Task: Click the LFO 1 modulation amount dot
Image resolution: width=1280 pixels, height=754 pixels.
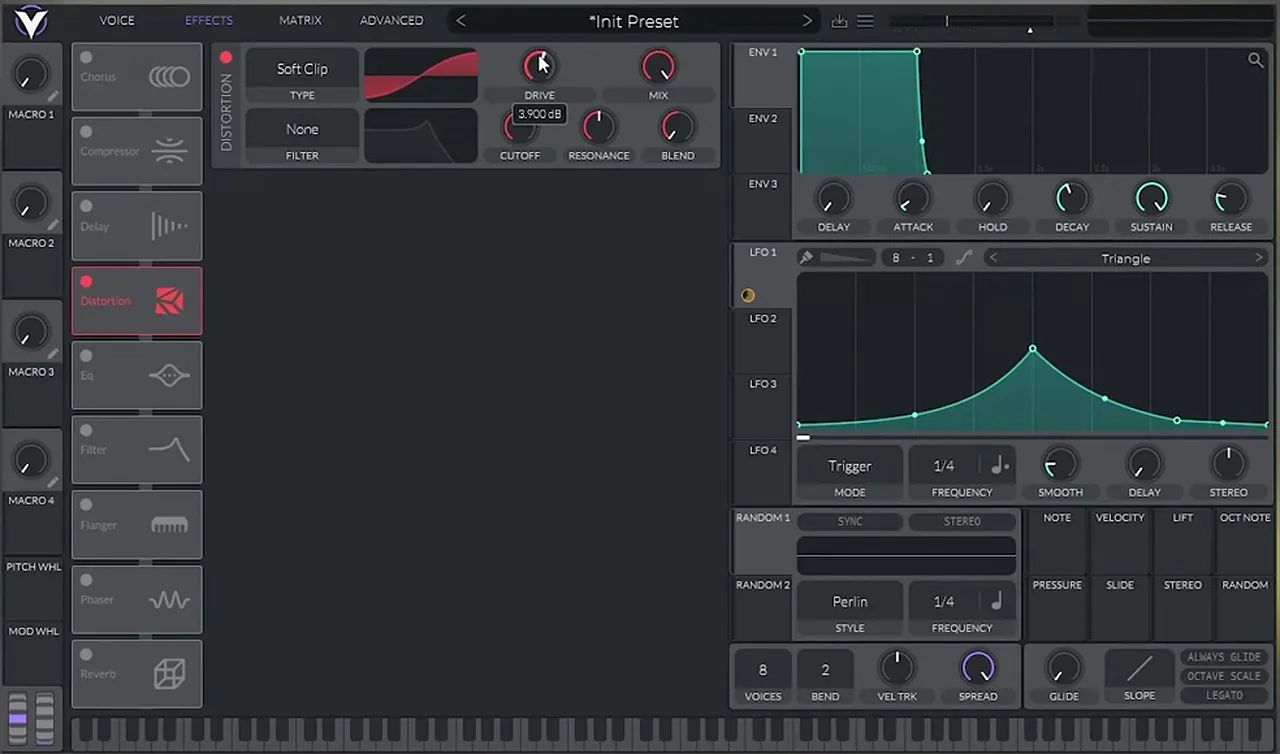Action: tap(747, 295)
